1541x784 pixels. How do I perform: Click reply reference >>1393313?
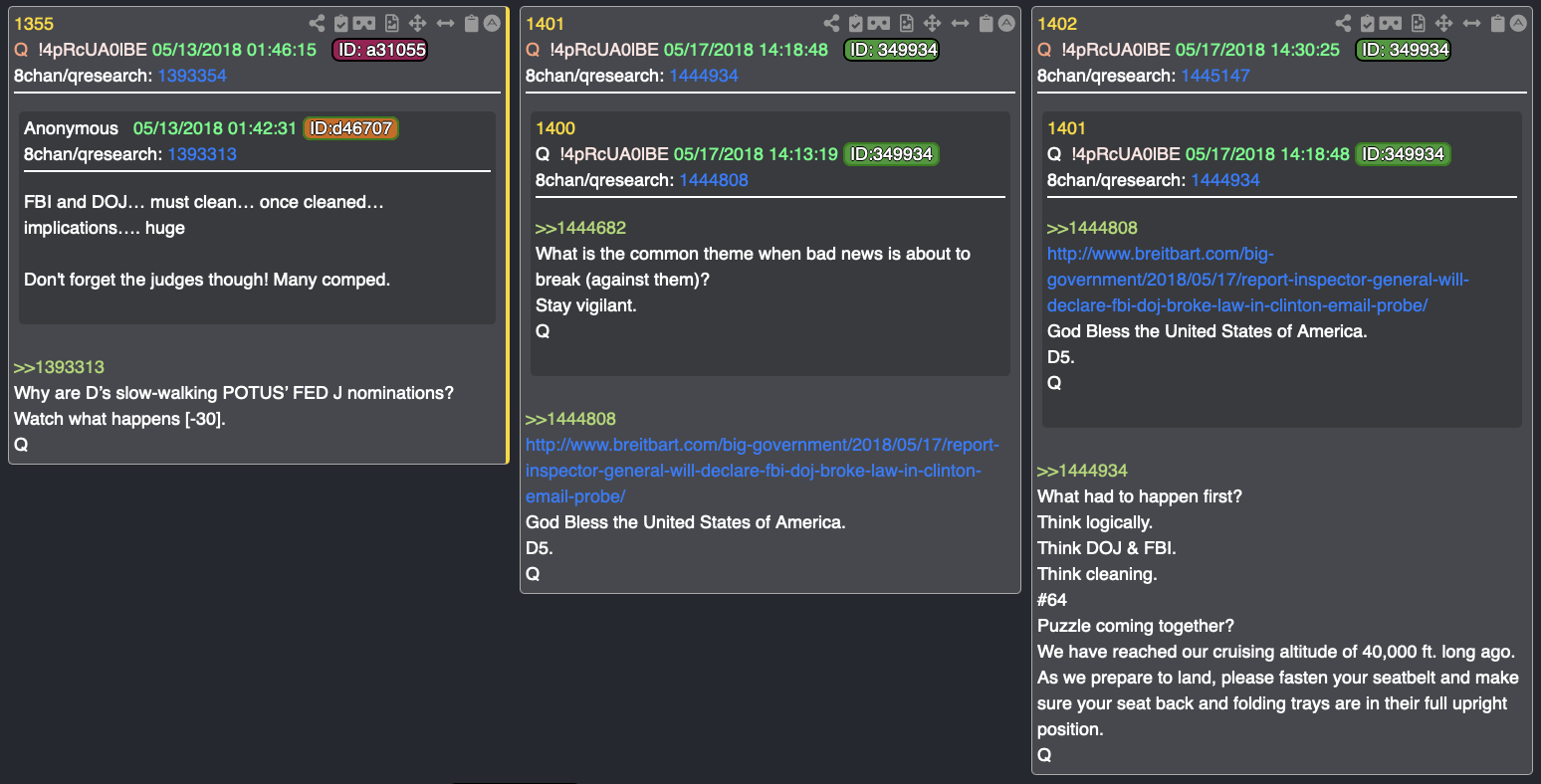click(59, 367)
